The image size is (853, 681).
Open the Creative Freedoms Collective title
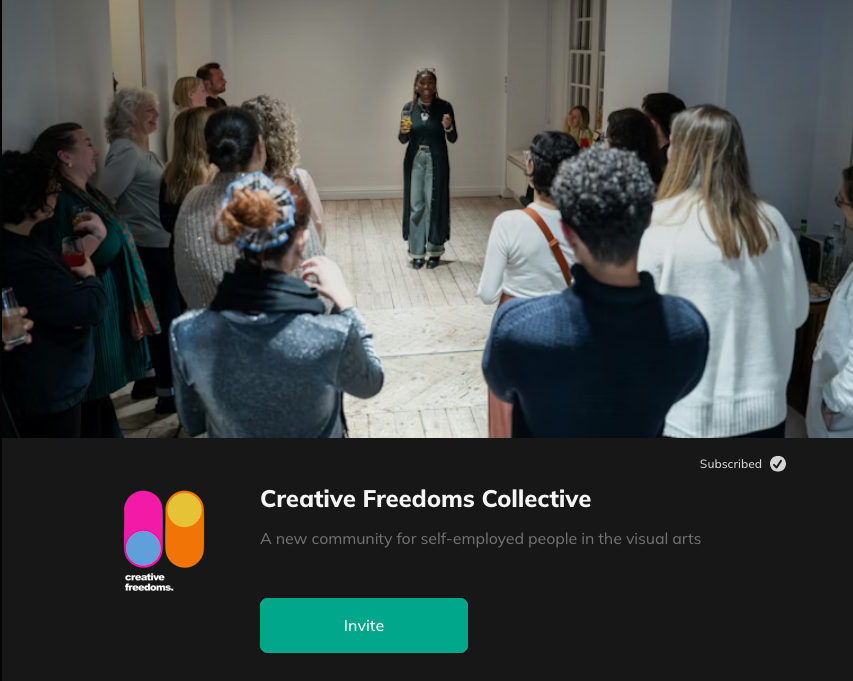[x=425, y=499]
